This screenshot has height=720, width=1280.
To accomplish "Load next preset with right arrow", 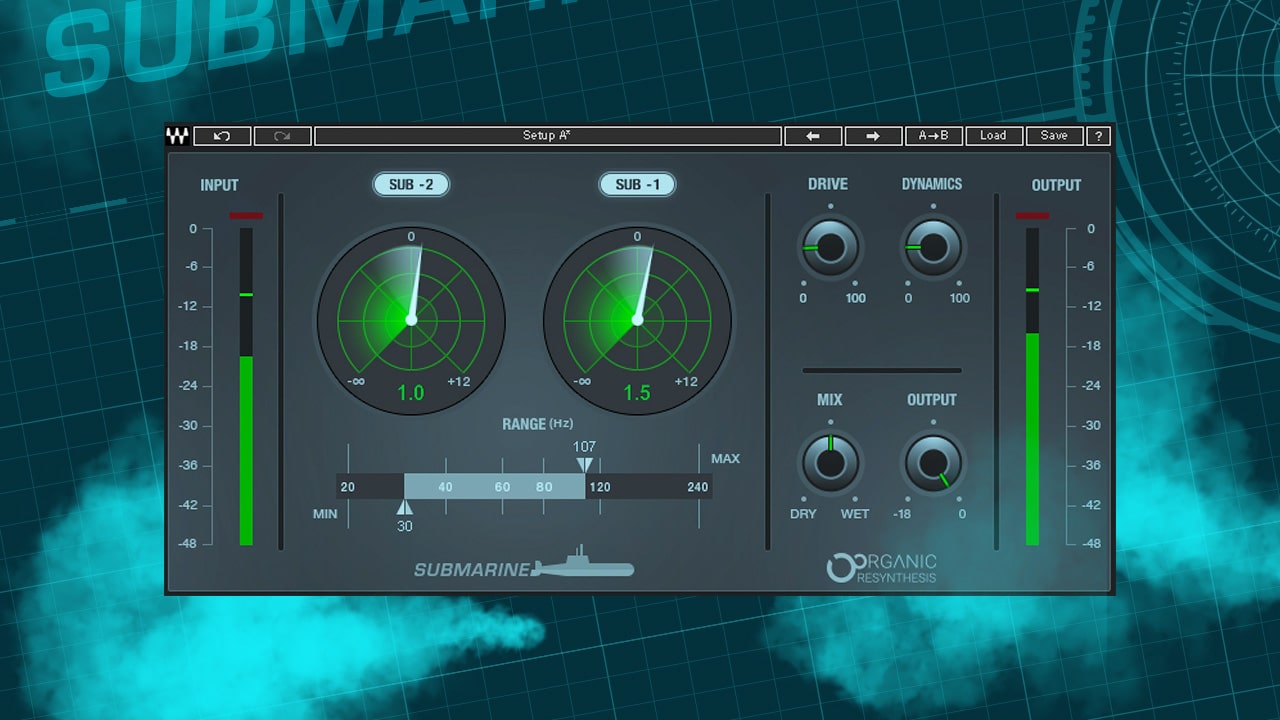I will click(x=873, y=136).
